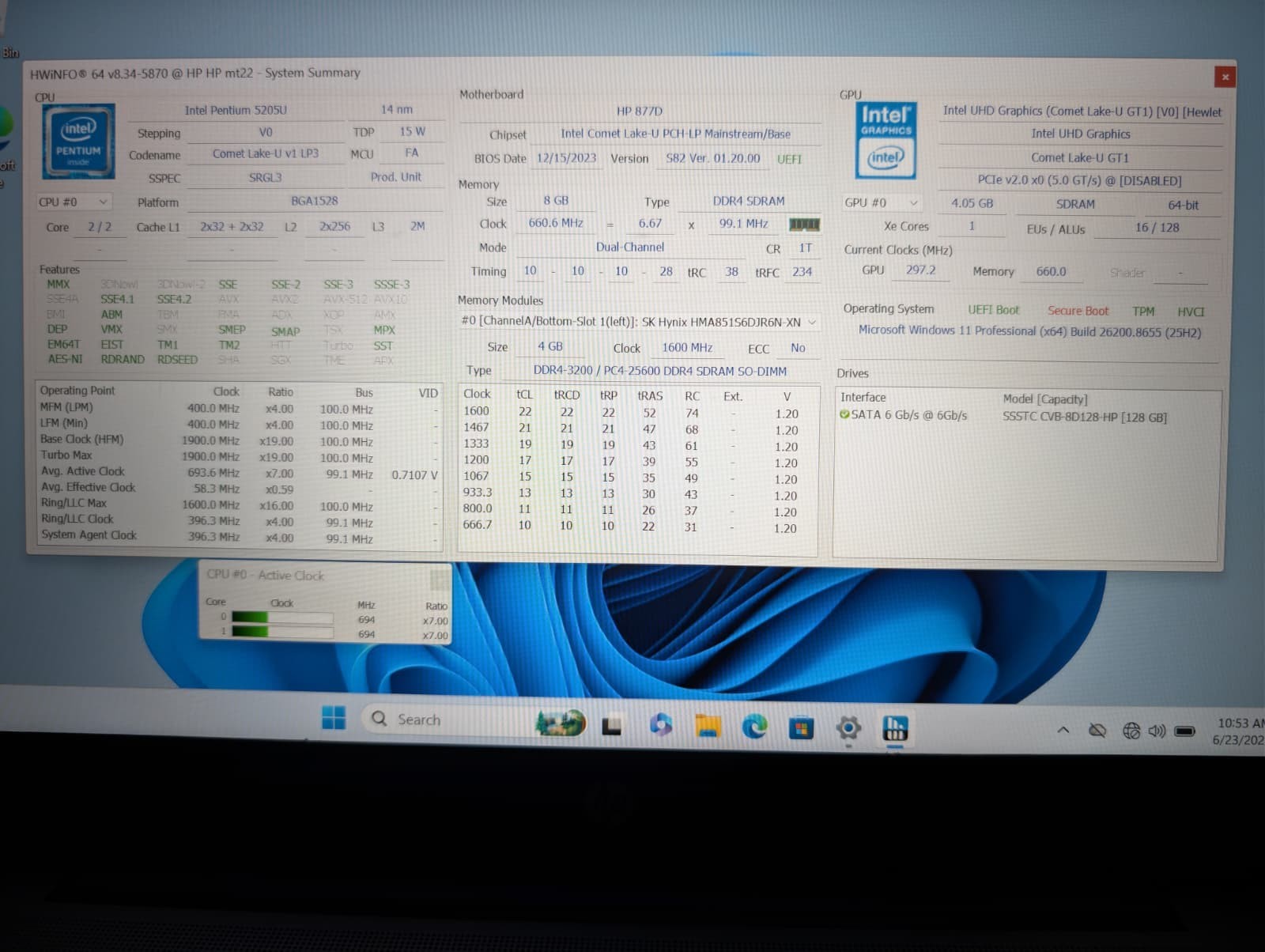Viewport: 1265px width, 952px height.
Task: Click the HVCI indicator
Action: tap(1191, 312)
